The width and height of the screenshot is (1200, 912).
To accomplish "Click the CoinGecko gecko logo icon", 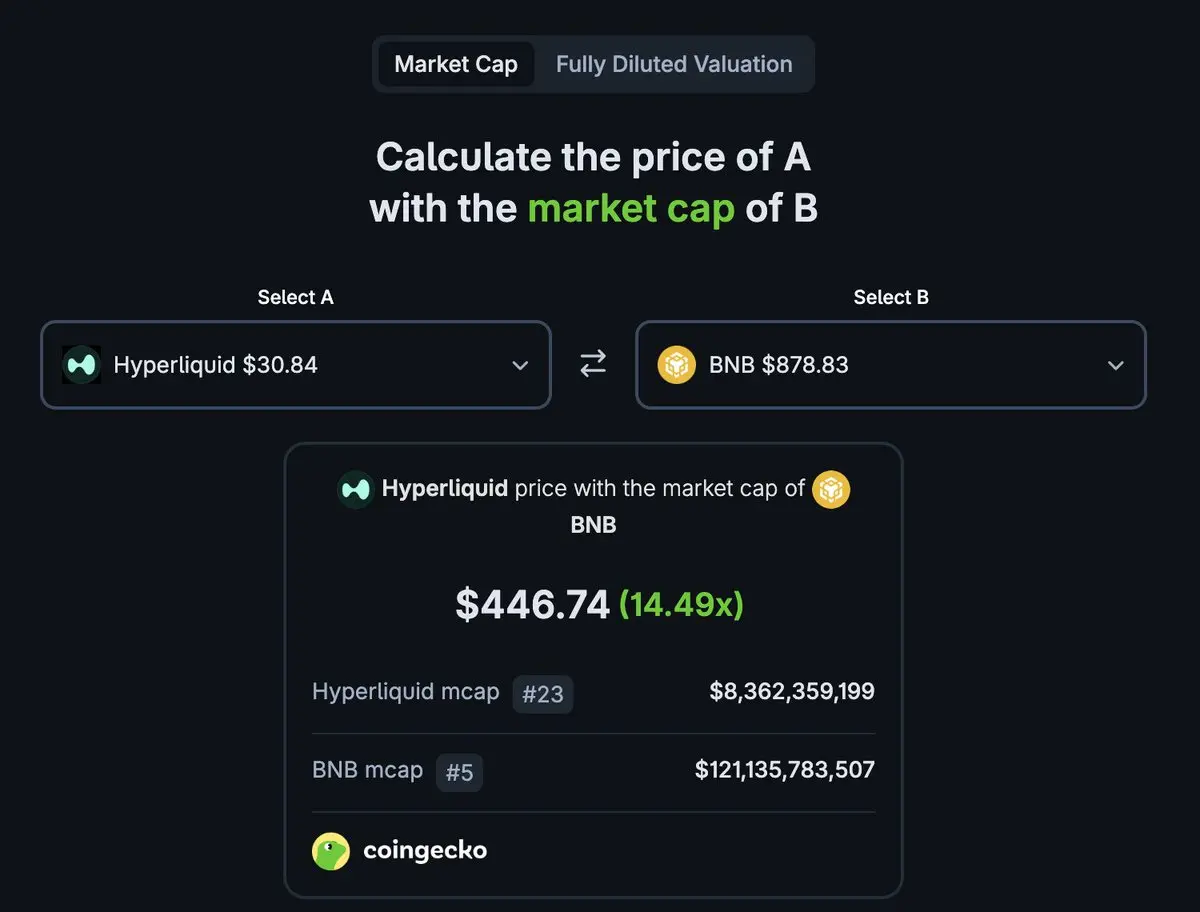I will 331,851.
